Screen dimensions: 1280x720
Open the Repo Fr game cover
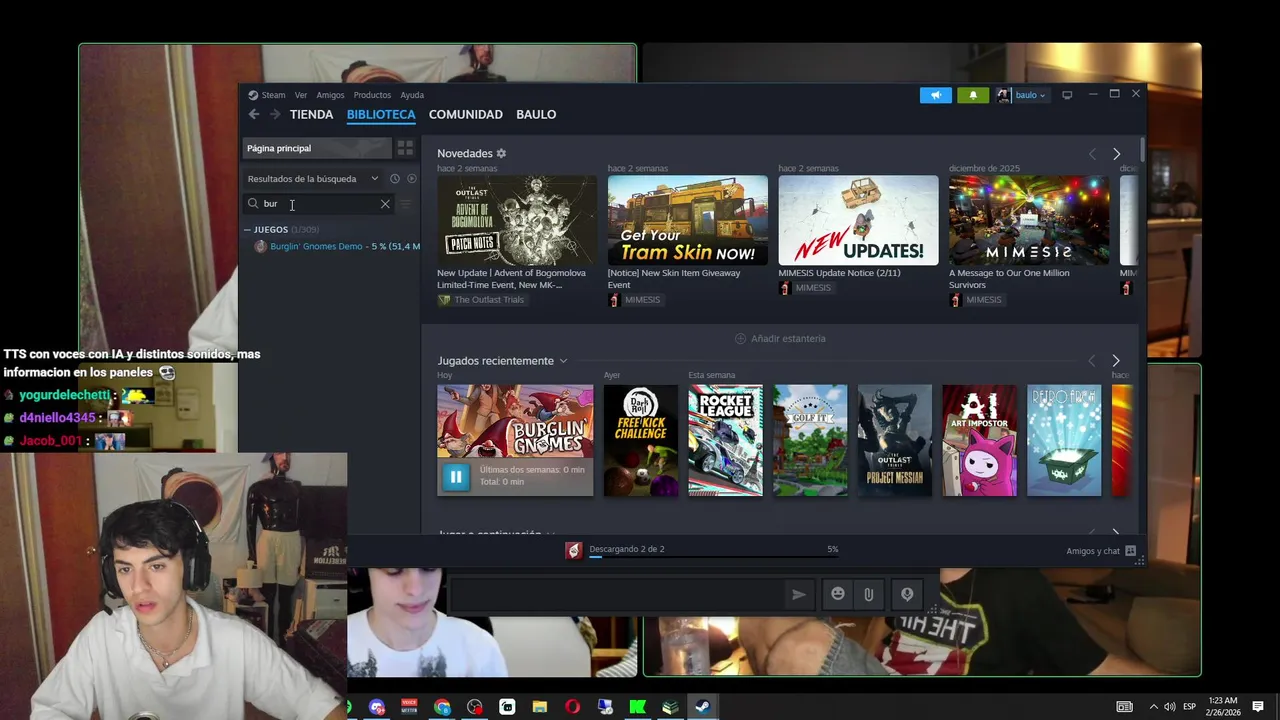[x=1064, y=440]
